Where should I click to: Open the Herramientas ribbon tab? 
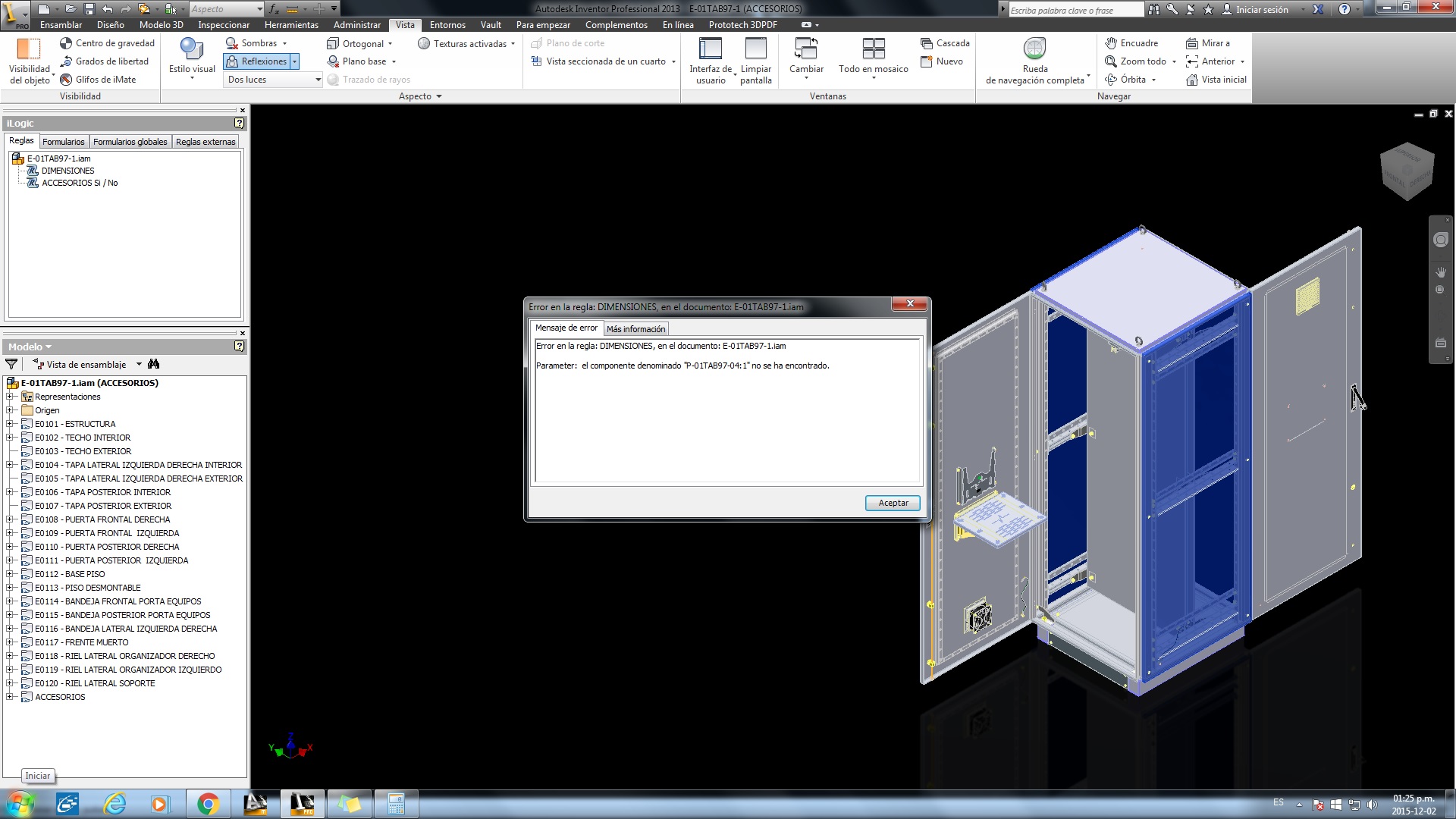click(x=291, y=25)
